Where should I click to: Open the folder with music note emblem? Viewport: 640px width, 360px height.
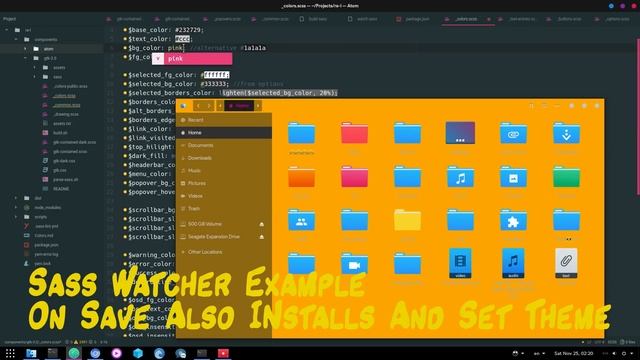(460, 177)
